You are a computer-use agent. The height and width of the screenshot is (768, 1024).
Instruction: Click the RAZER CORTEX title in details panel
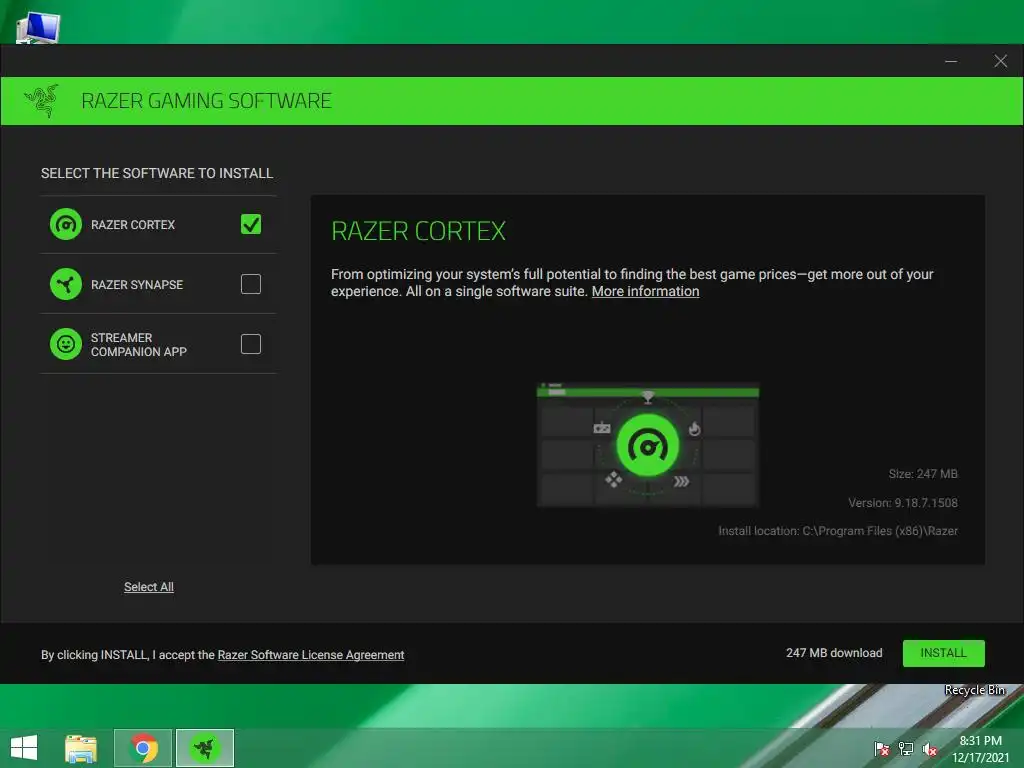[x=419, y=231]
